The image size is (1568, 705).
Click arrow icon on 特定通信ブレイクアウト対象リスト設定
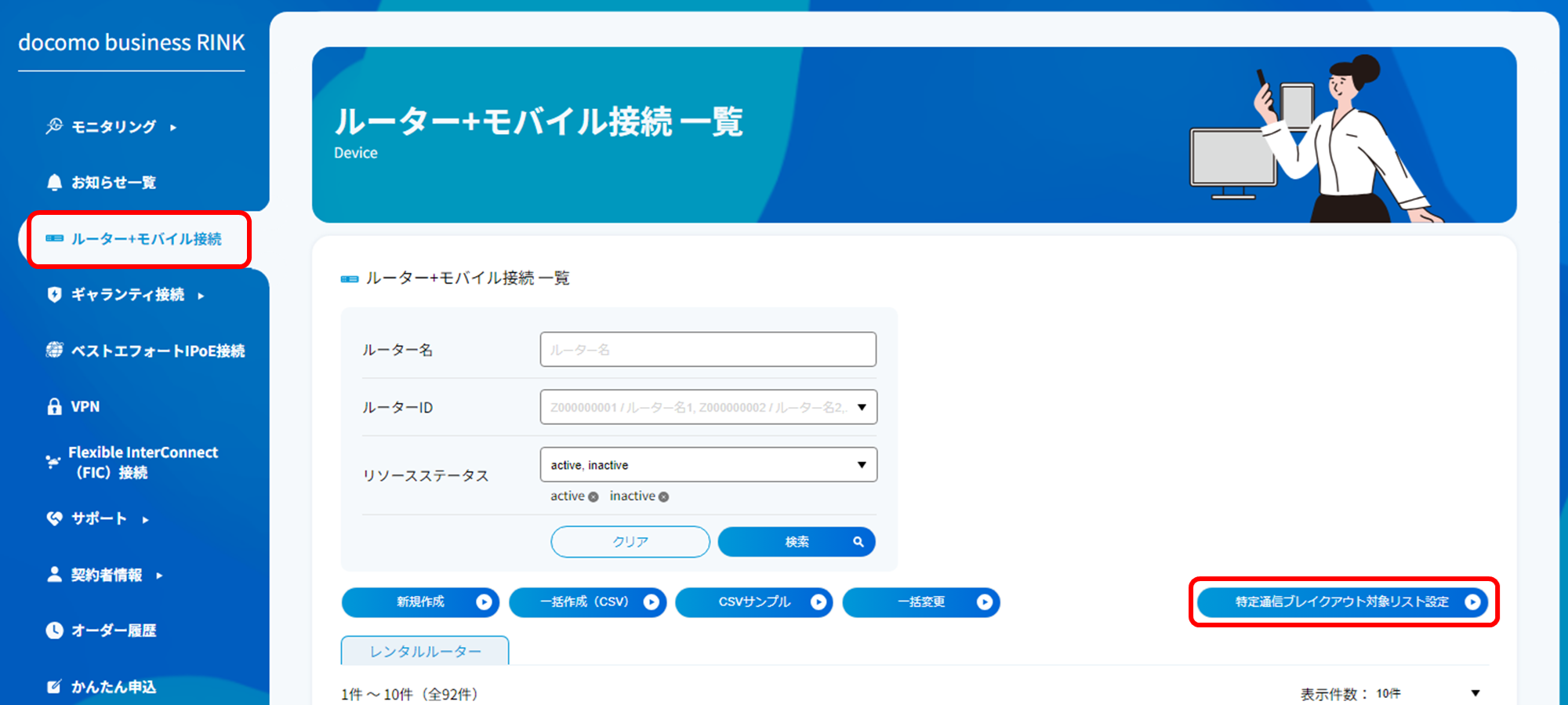pos(1472,602)
